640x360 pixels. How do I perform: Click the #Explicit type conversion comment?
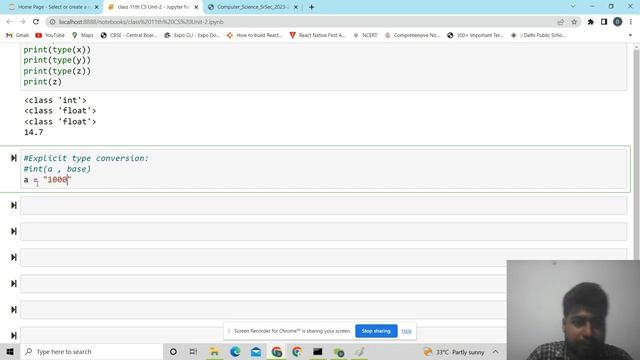(x=86, y=158)
